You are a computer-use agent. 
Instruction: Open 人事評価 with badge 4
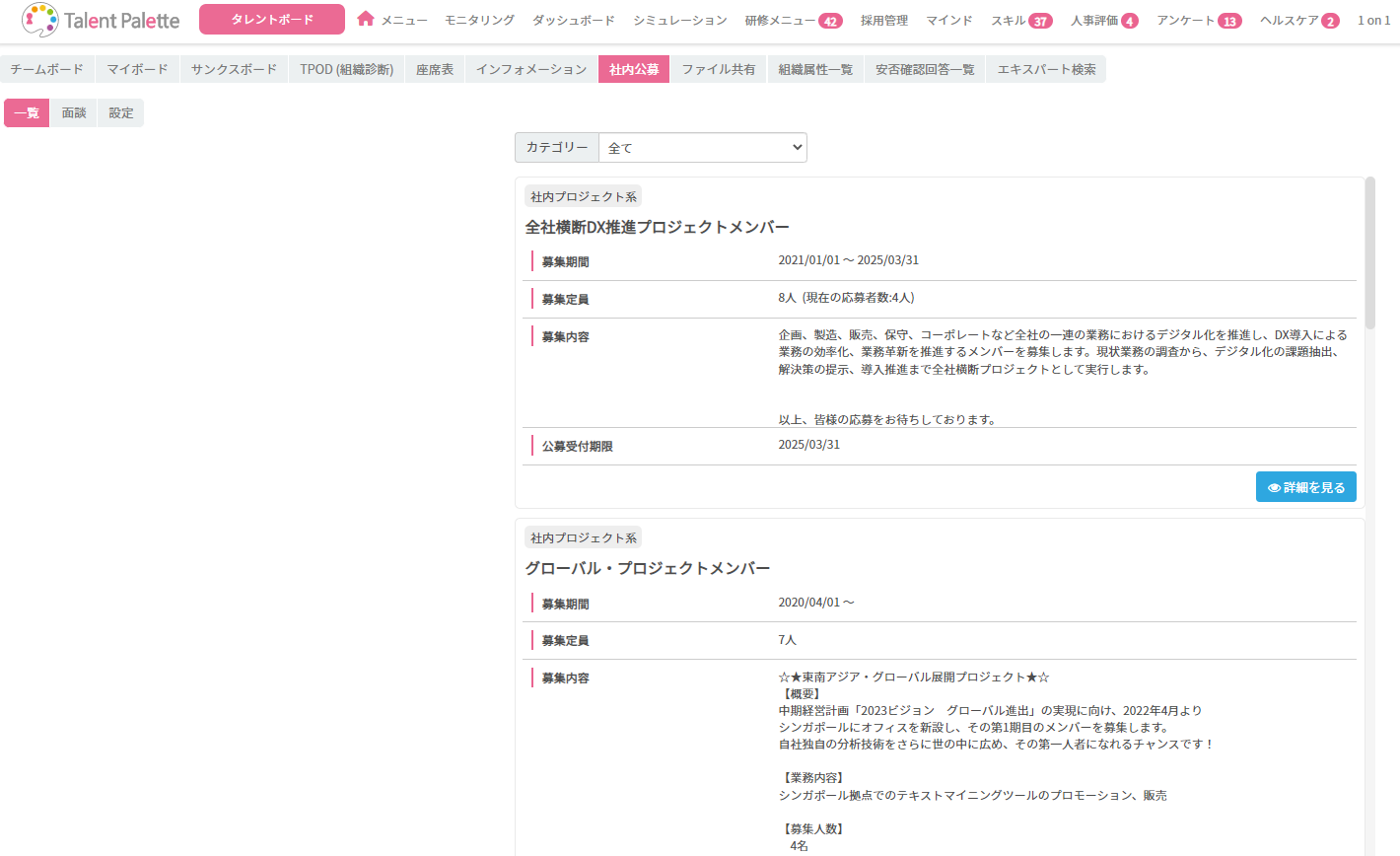click(1103, 21)
